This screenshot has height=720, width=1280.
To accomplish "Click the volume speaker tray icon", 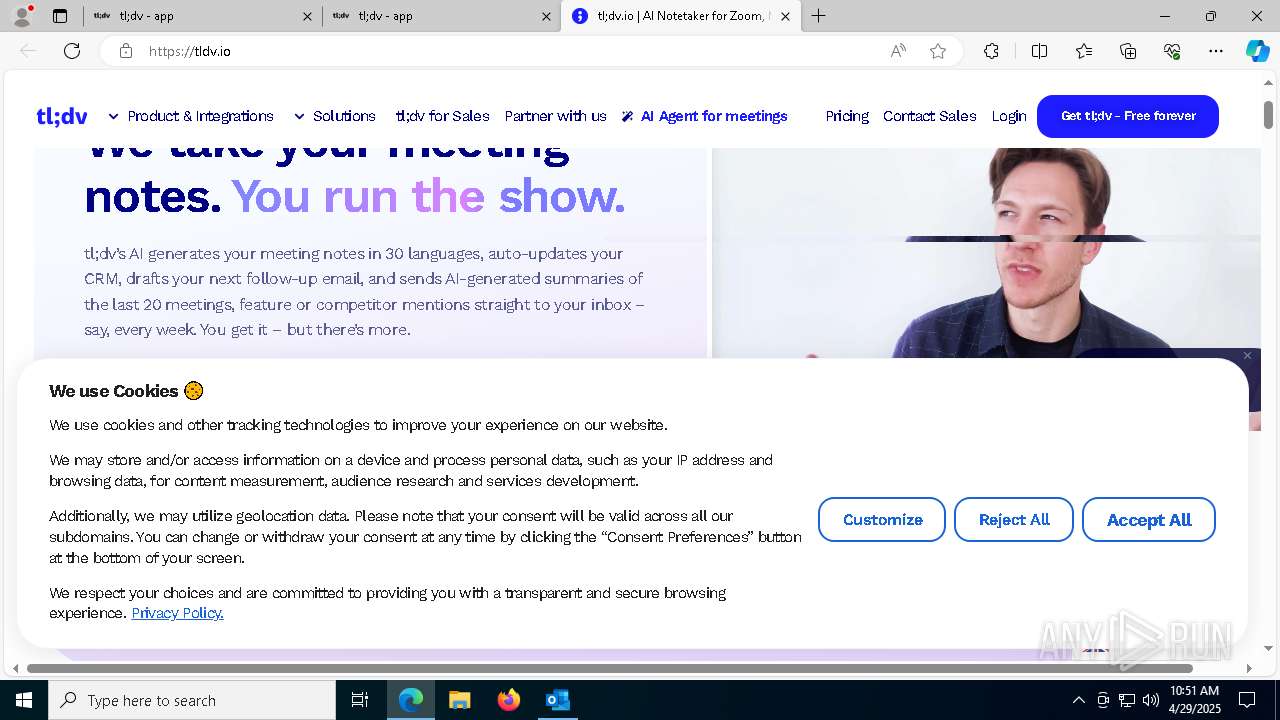I will 1151,700.
